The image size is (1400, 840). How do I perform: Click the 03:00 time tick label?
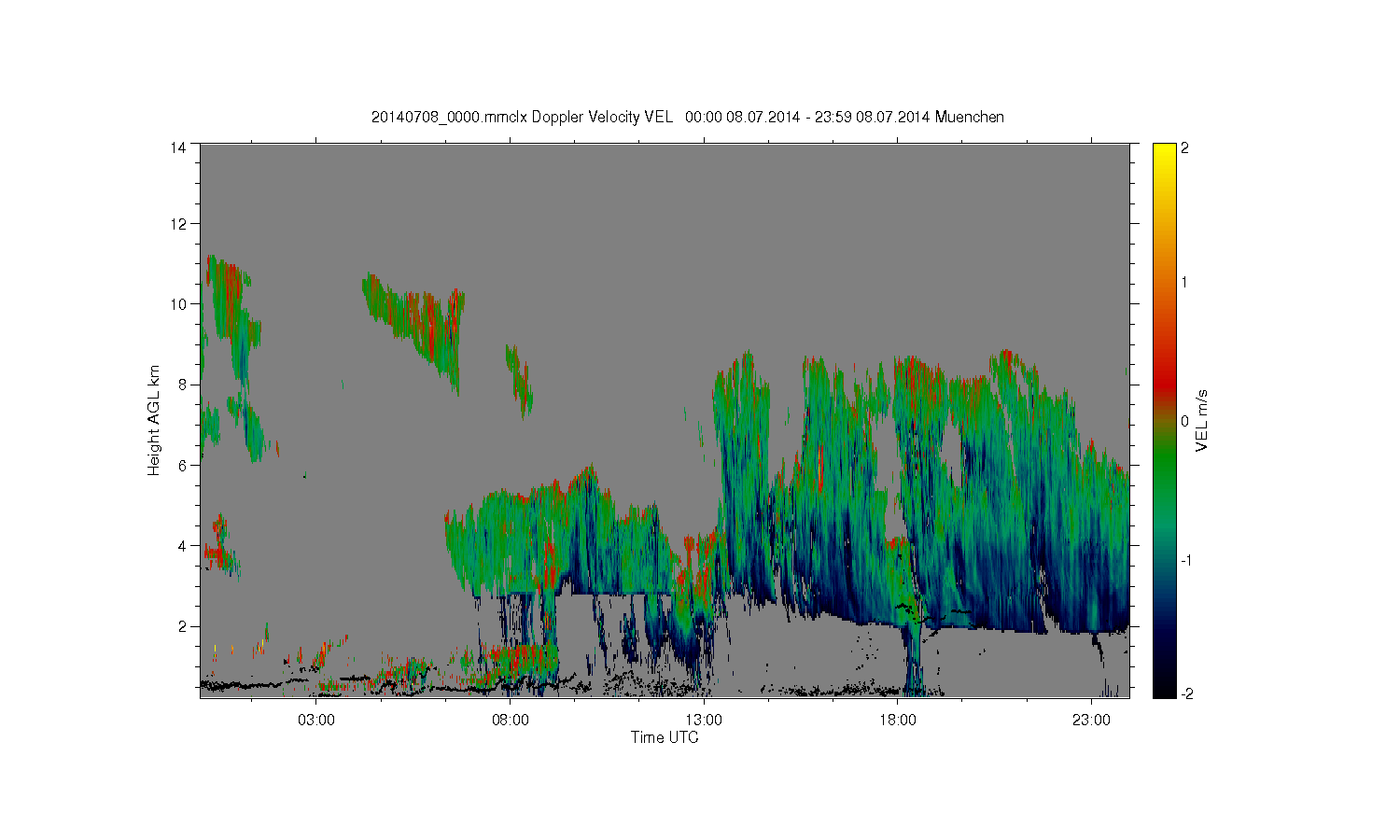click(x=316, y=720)
